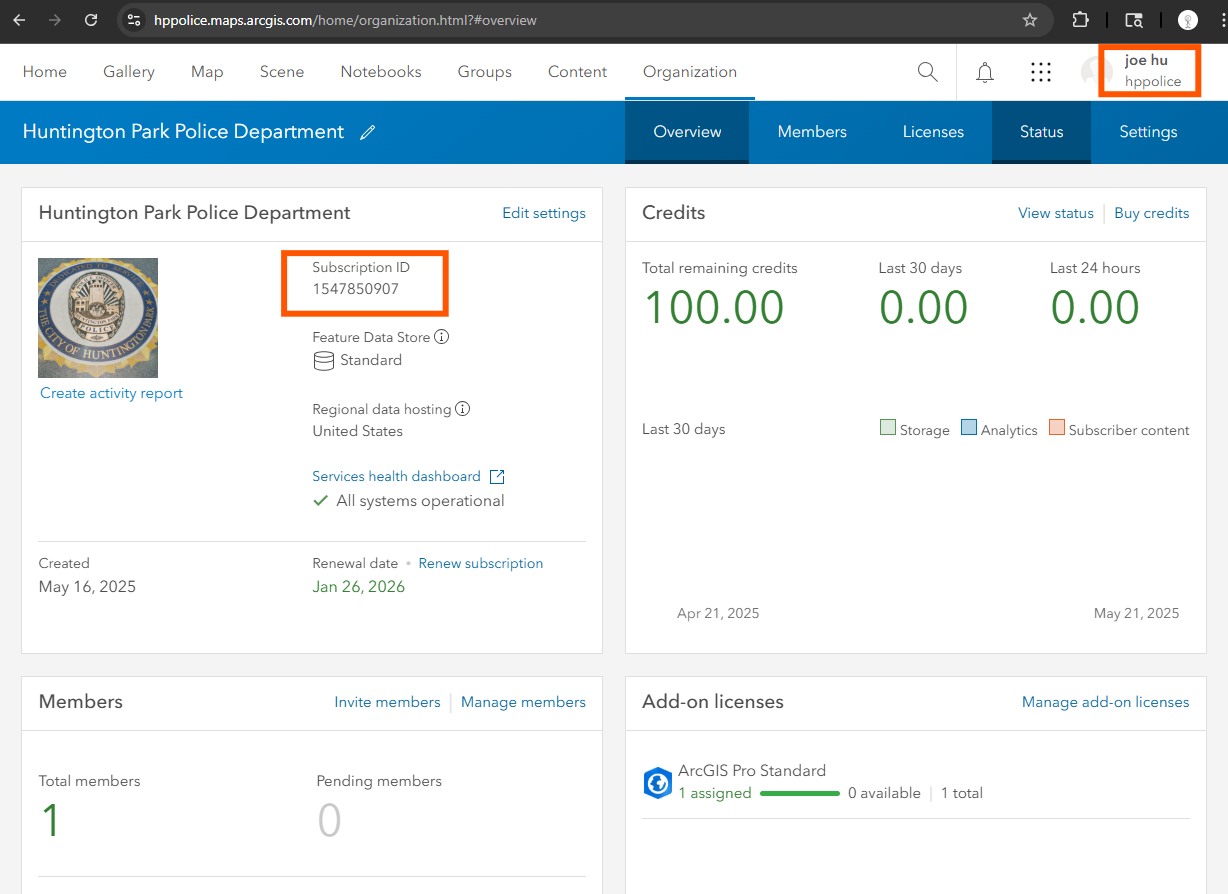
Task: Click Create activity report
Action: coord(111,393)
